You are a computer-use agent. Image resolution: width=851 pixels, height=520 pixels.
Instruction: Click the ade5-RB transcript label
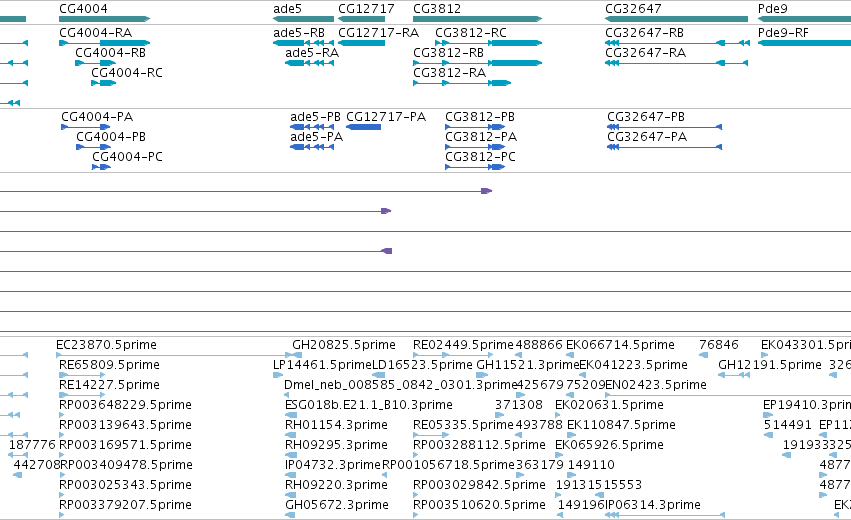pos(299,33)
